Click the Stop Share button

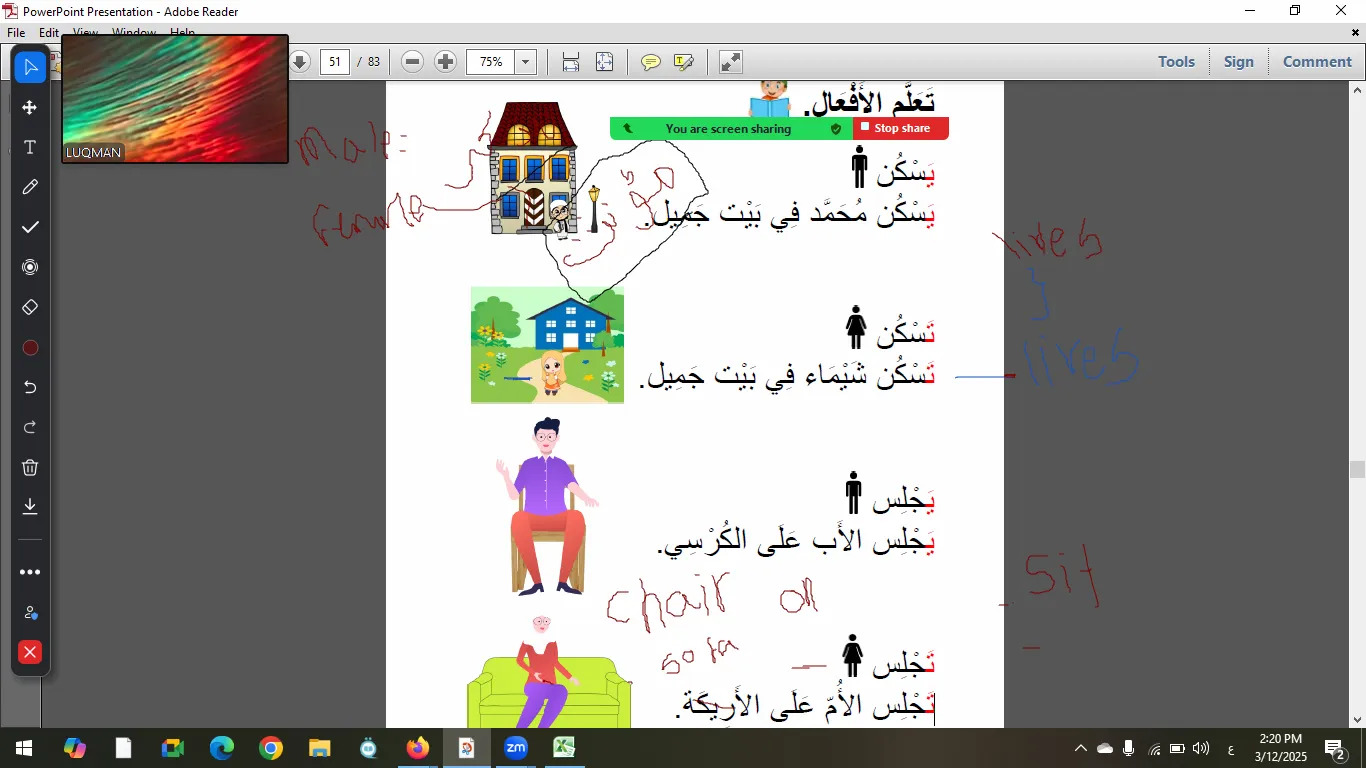click(x=898, y=128)
